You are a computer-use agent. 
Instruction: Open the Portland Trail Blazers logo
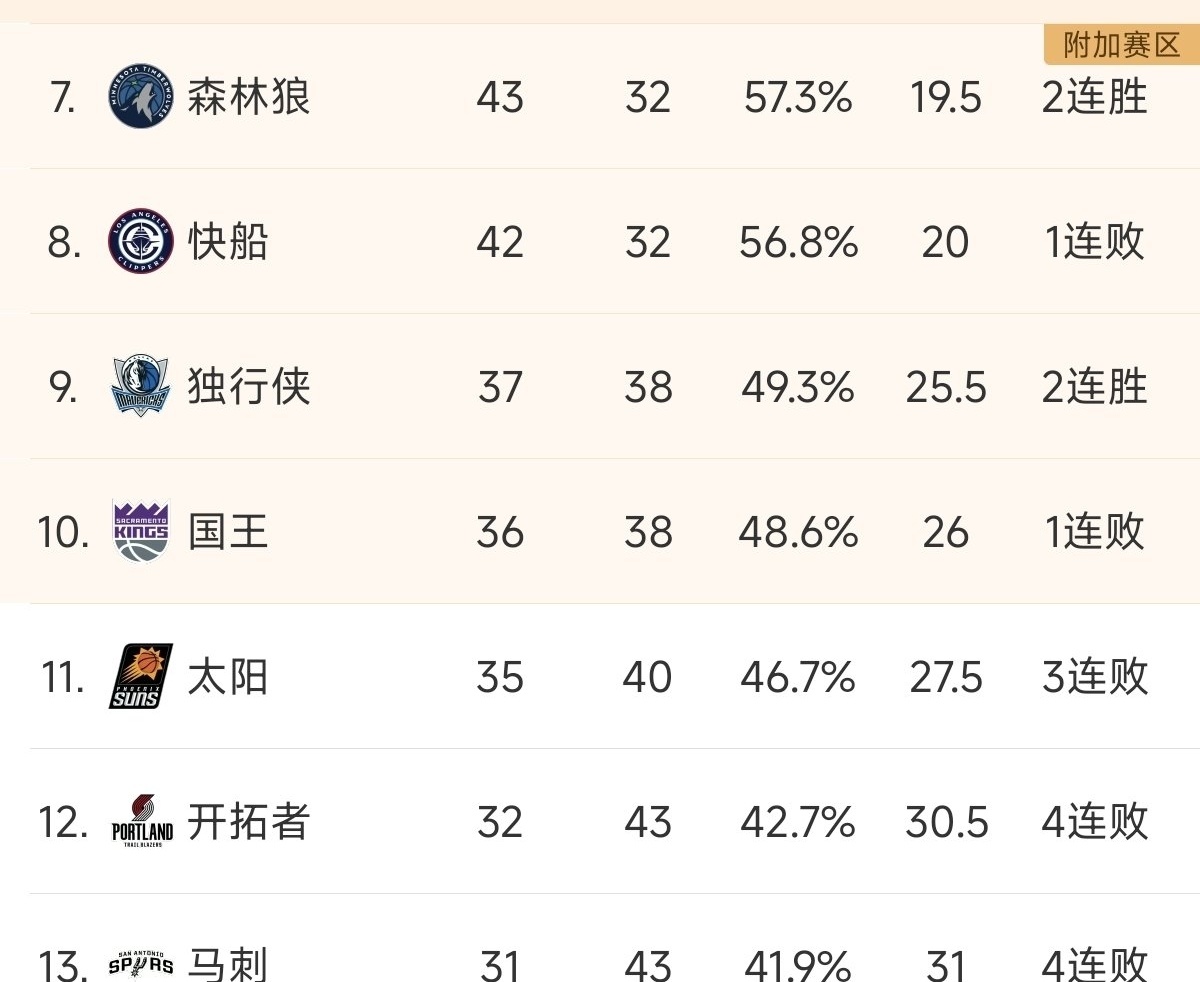141,821
